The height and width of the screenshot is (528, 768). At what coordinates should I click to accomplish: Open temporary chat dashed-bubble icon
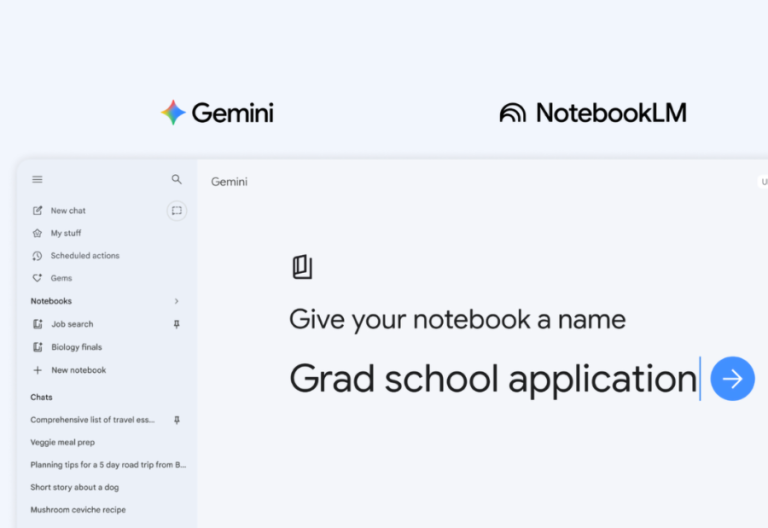pos(176,211)
